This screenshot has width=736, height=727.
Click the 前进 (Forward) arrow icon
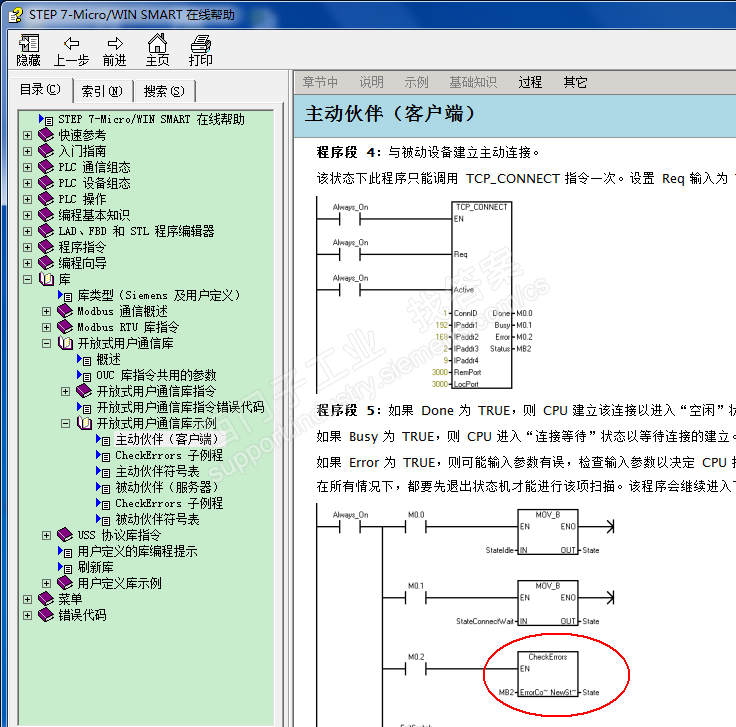(115, 43)
